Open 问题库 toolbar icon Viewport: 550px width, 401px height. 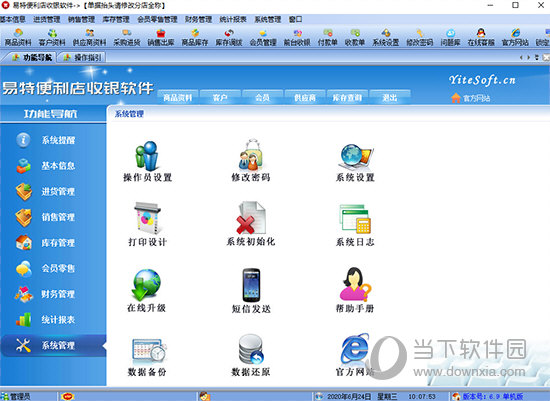(450, 38)
